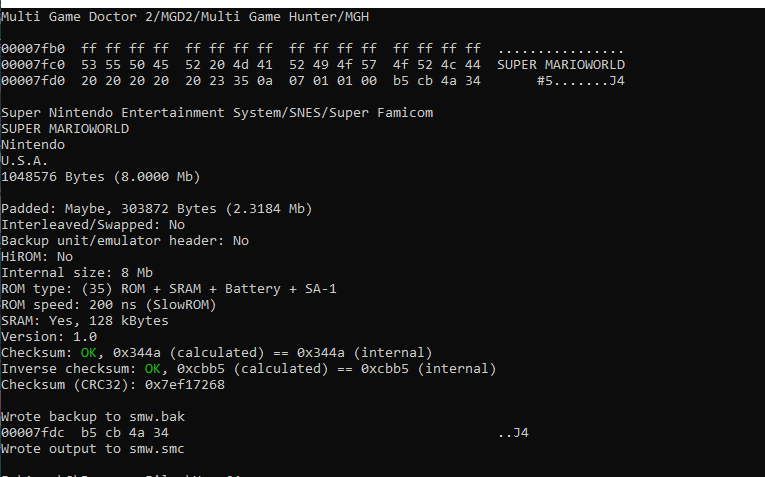Click the Wrote output to smw.smc line

tap(93, 449)
